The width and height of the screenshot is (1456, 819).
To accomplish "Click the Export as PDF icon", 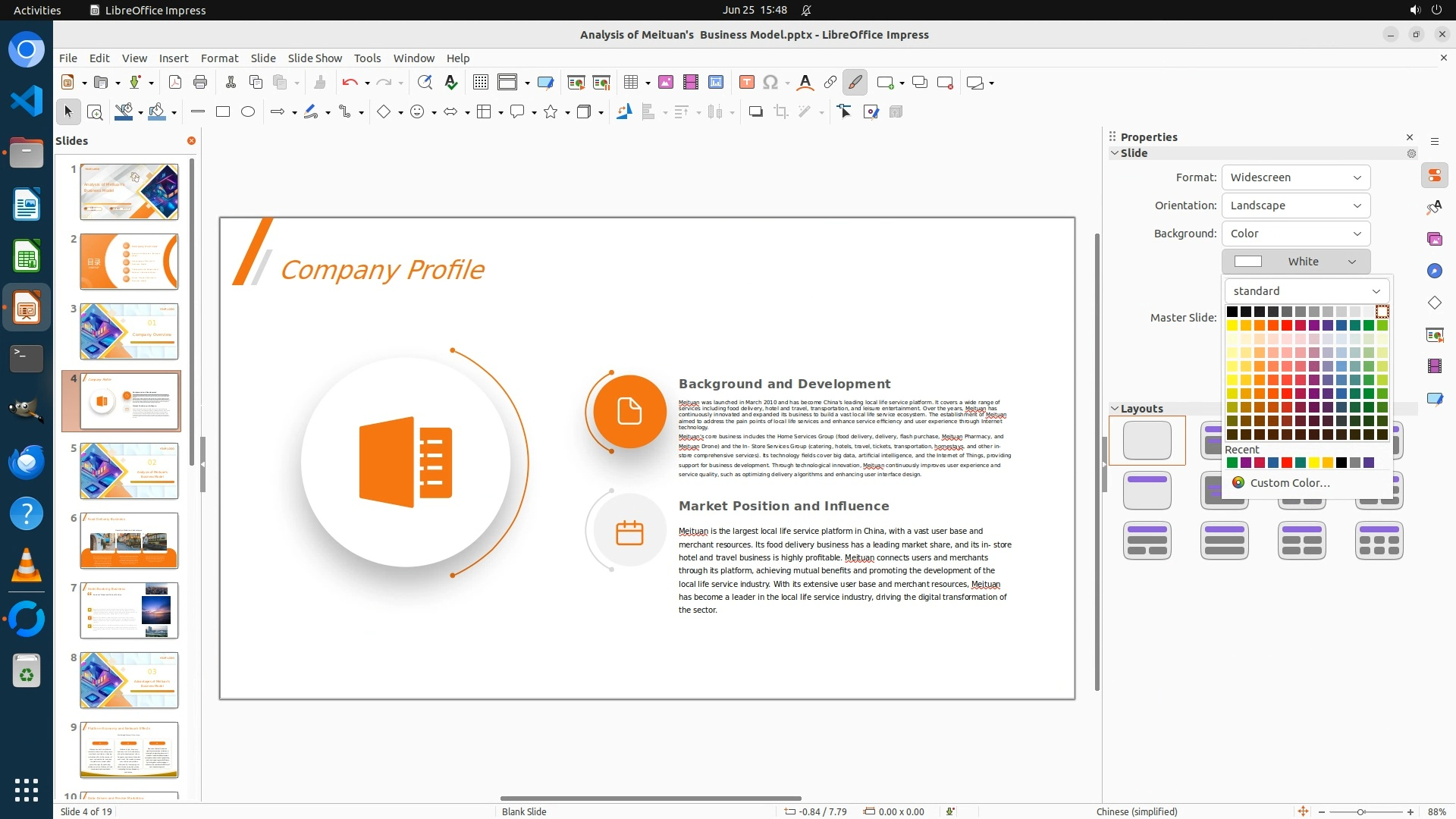I will [175, 83].
